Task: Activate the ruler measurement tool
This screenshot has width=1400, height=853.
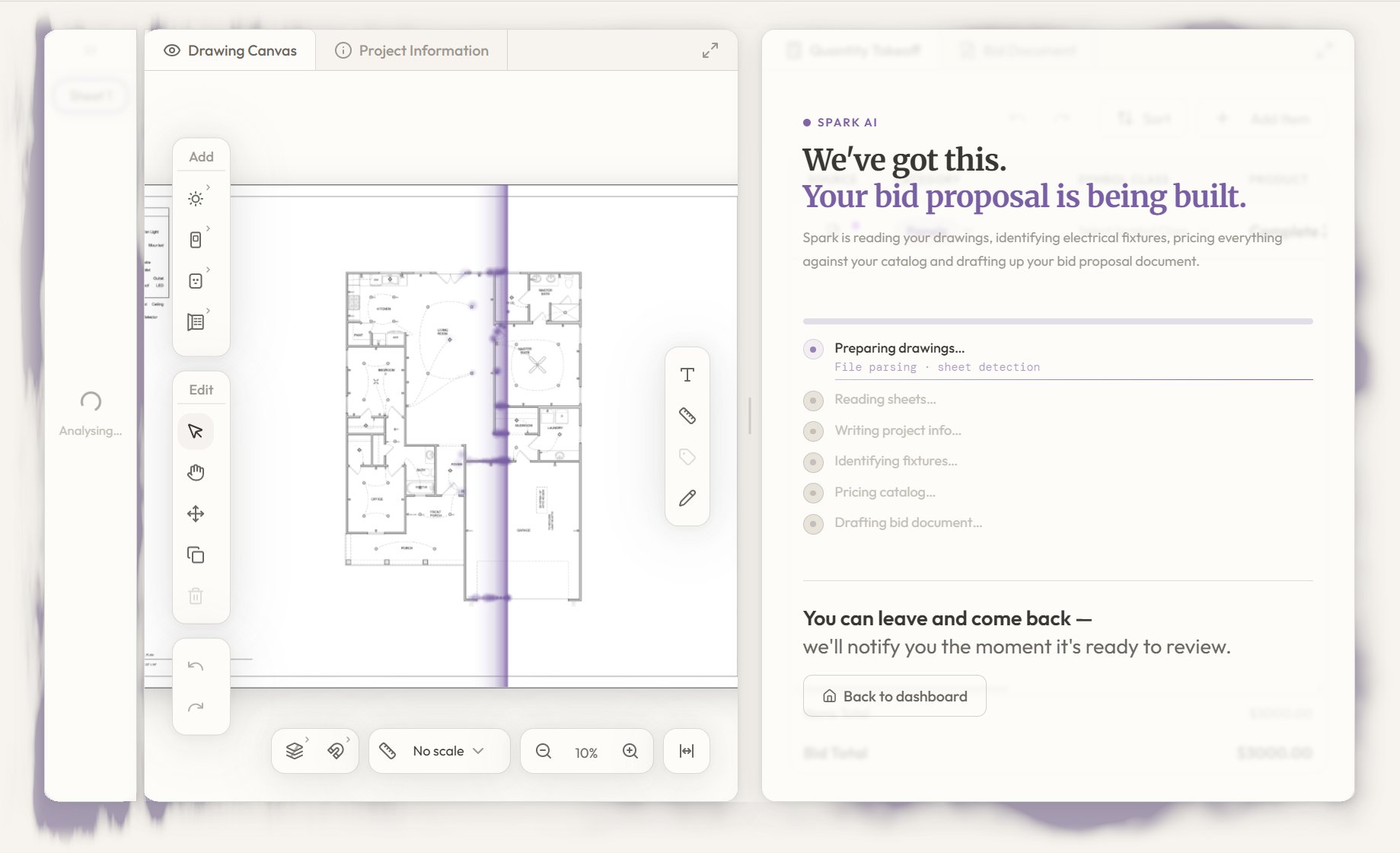Action: pyautogui.click(x=687, y=416)
